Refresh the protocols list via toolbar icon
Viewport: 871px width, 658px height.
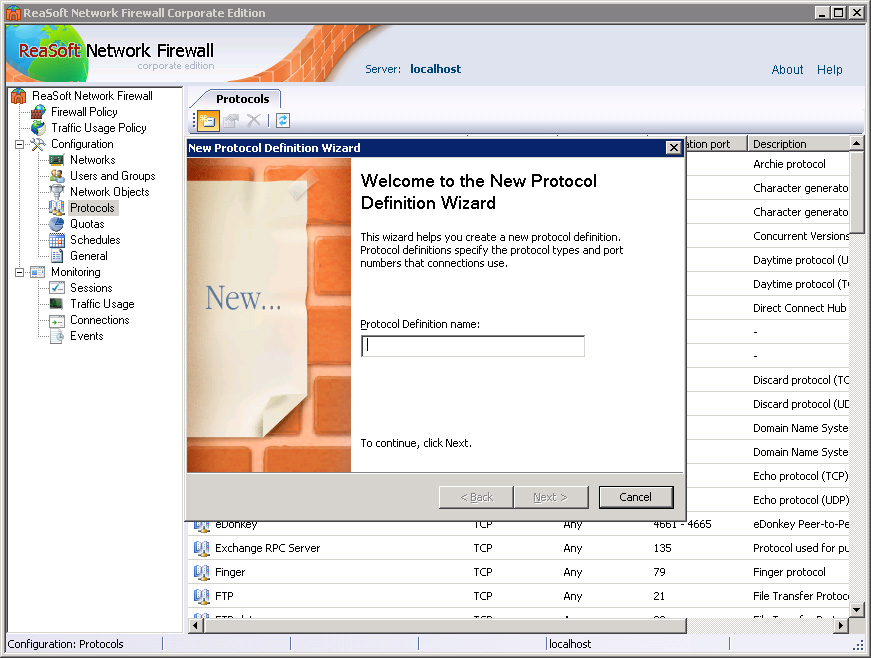[283, 120]
